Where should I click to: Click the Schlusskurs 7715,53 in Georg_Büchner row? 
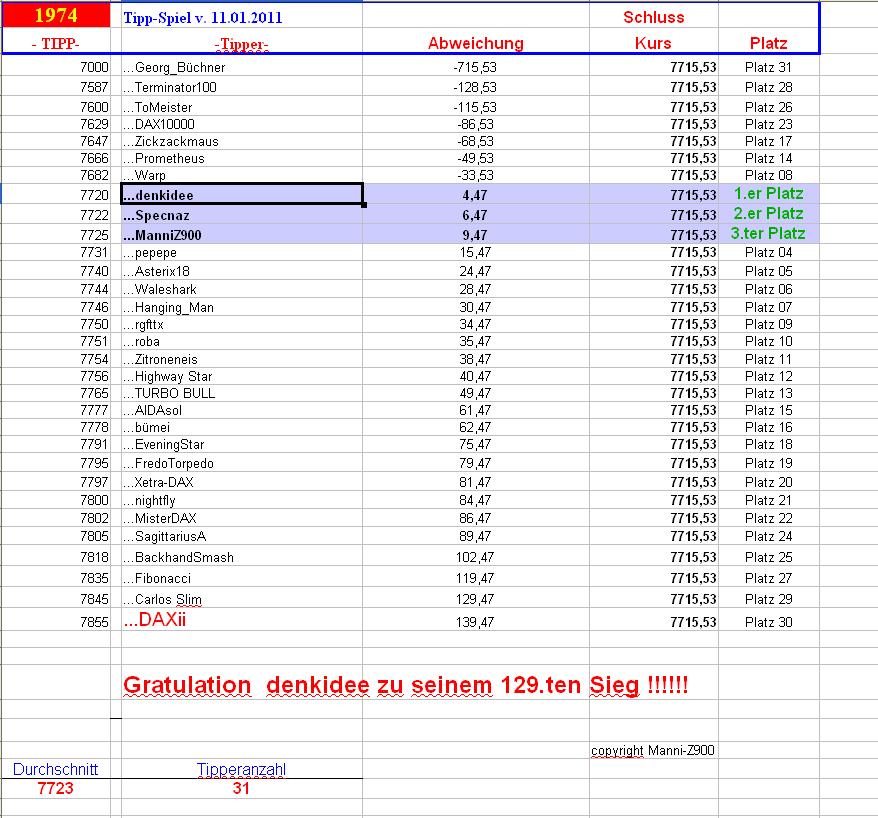coord(693,67)
